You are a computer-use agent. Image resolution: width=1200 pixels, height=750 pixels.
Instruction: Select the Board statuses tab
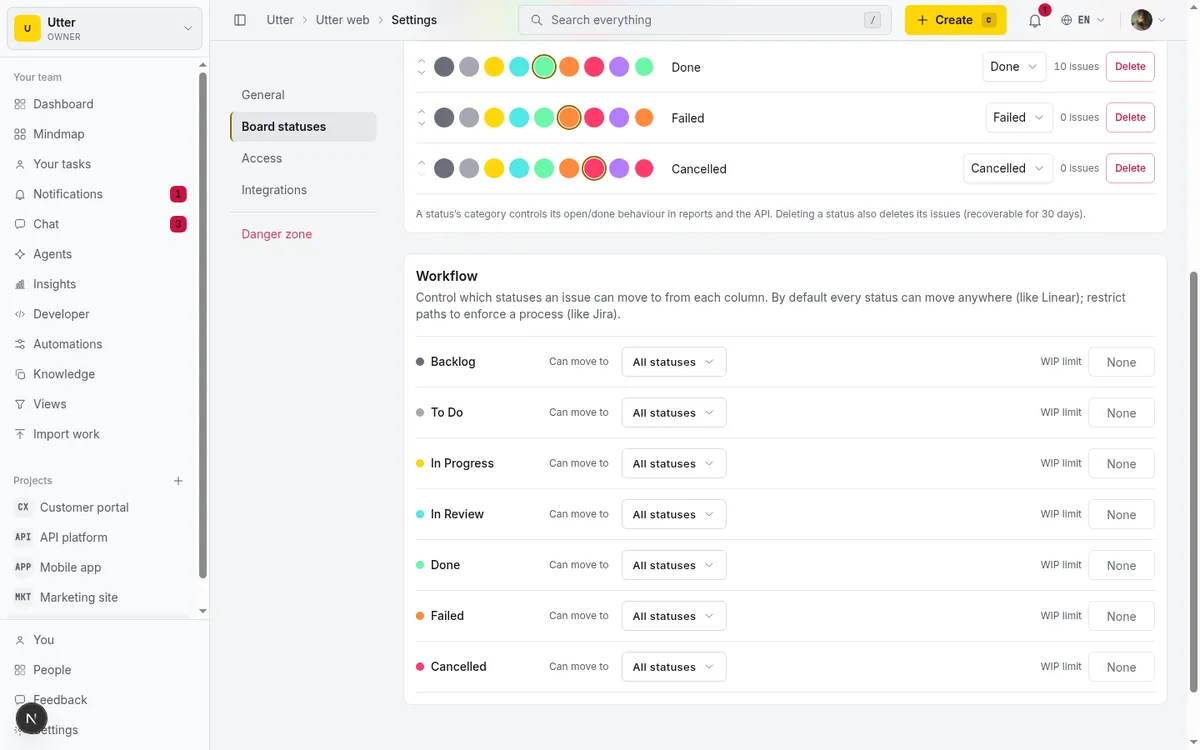point(303,127)
